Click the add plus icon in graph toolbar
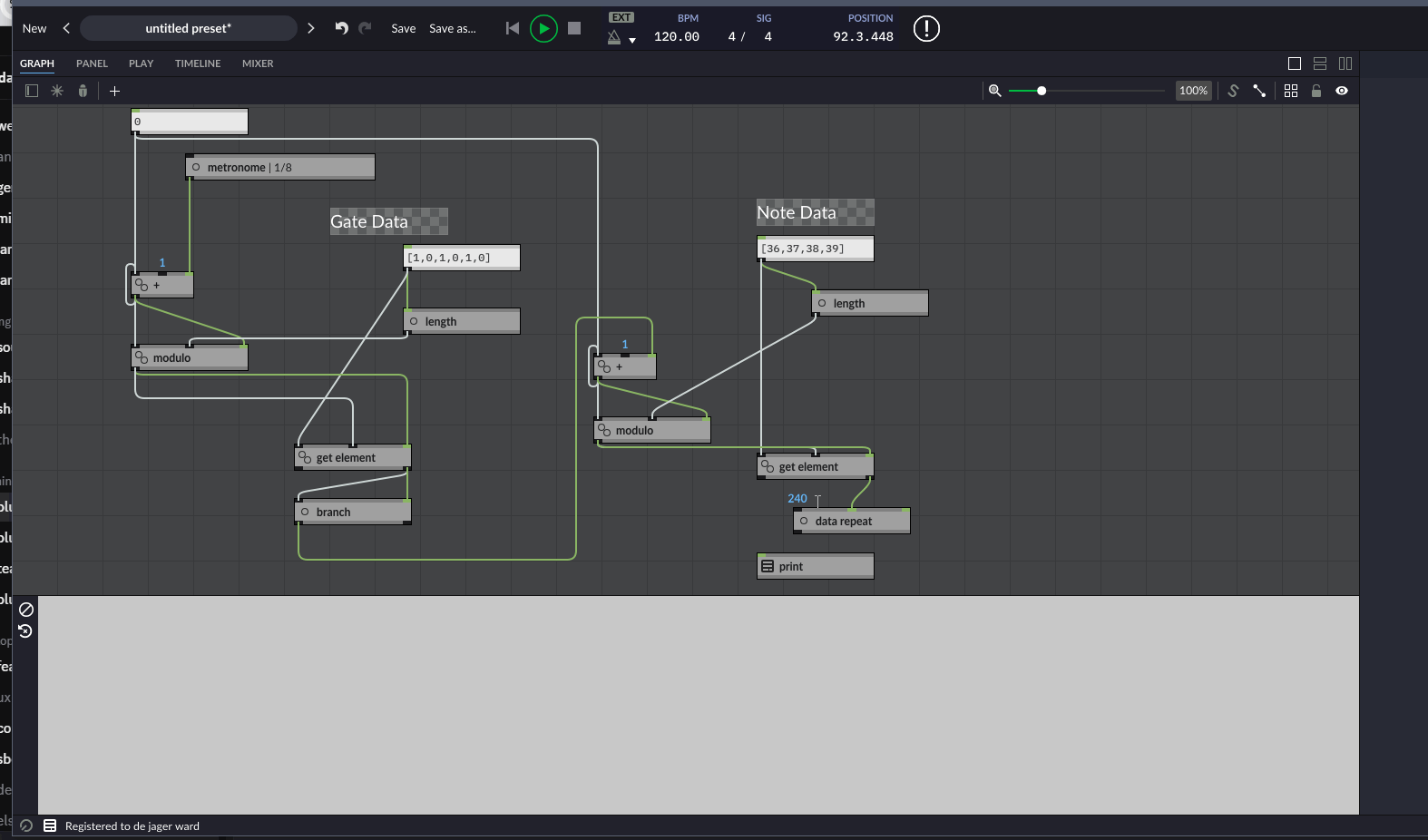The height and width of the screenshot is (840, 1428). [x=114, y=91]
